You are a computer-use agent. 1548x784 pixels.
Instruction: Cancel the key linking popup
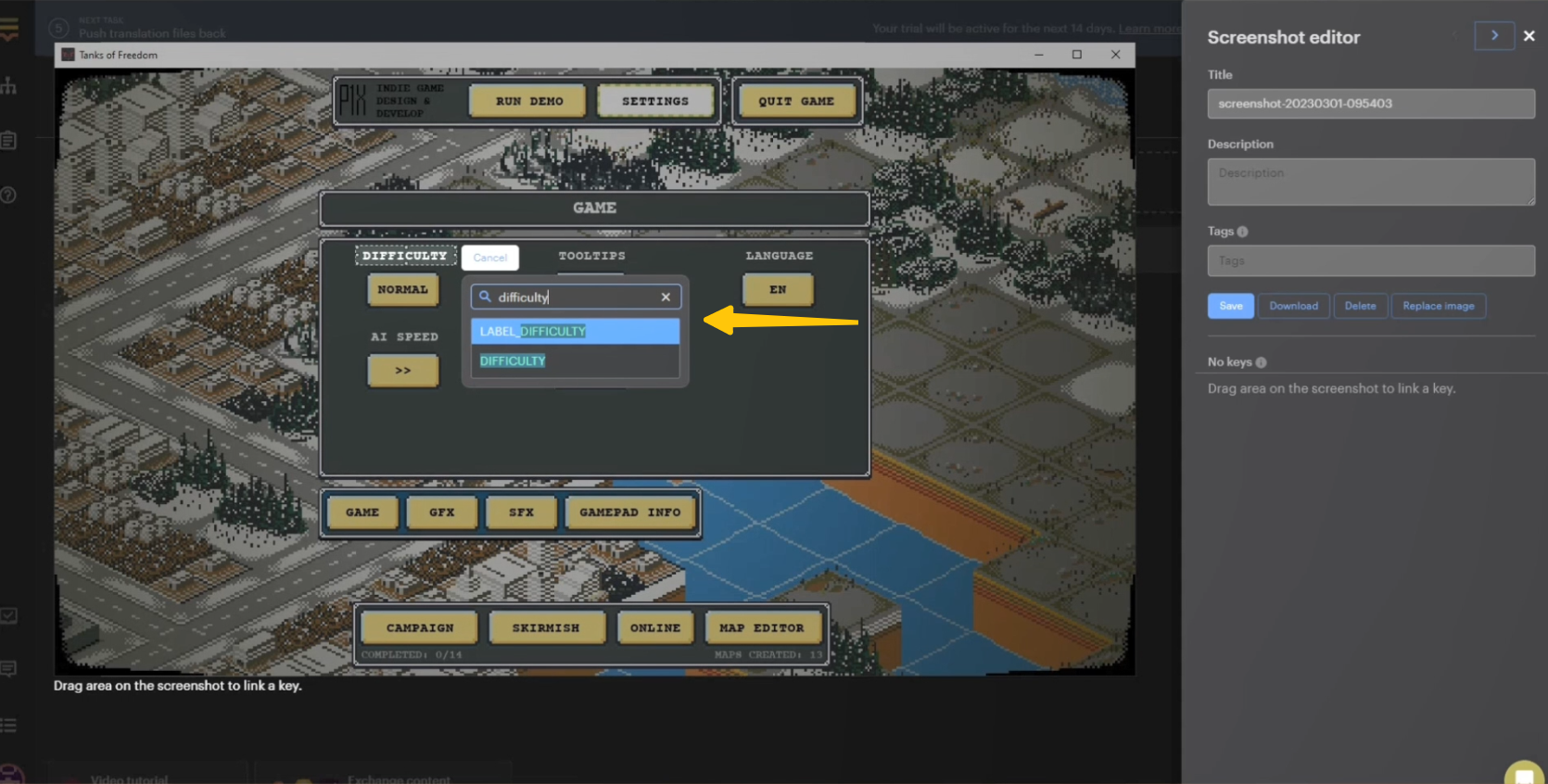point(490,258)
